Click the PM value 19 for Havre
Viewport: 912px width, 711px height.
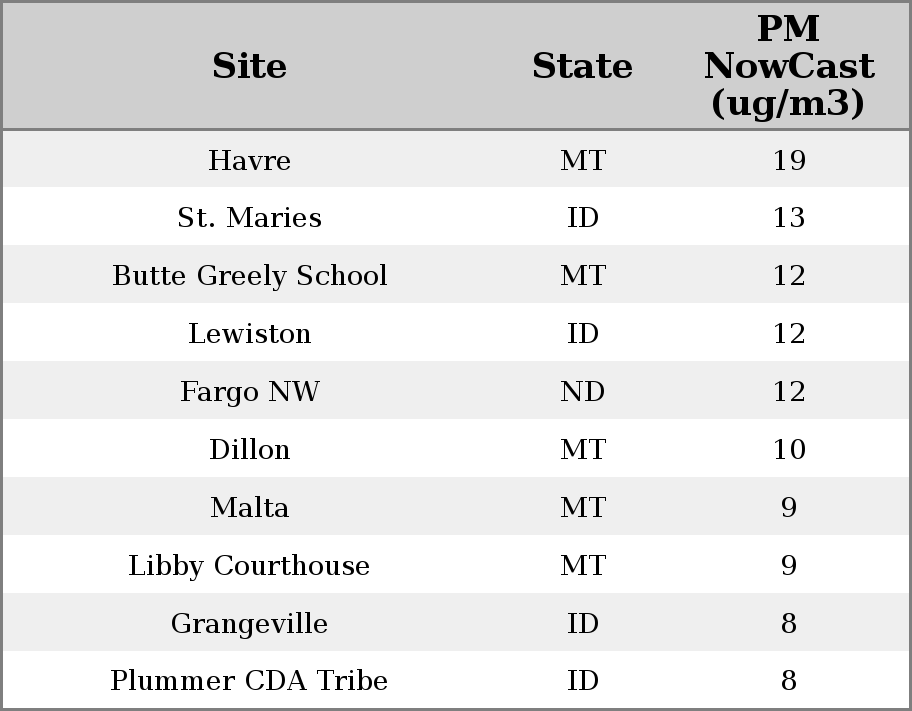point(788,160)
